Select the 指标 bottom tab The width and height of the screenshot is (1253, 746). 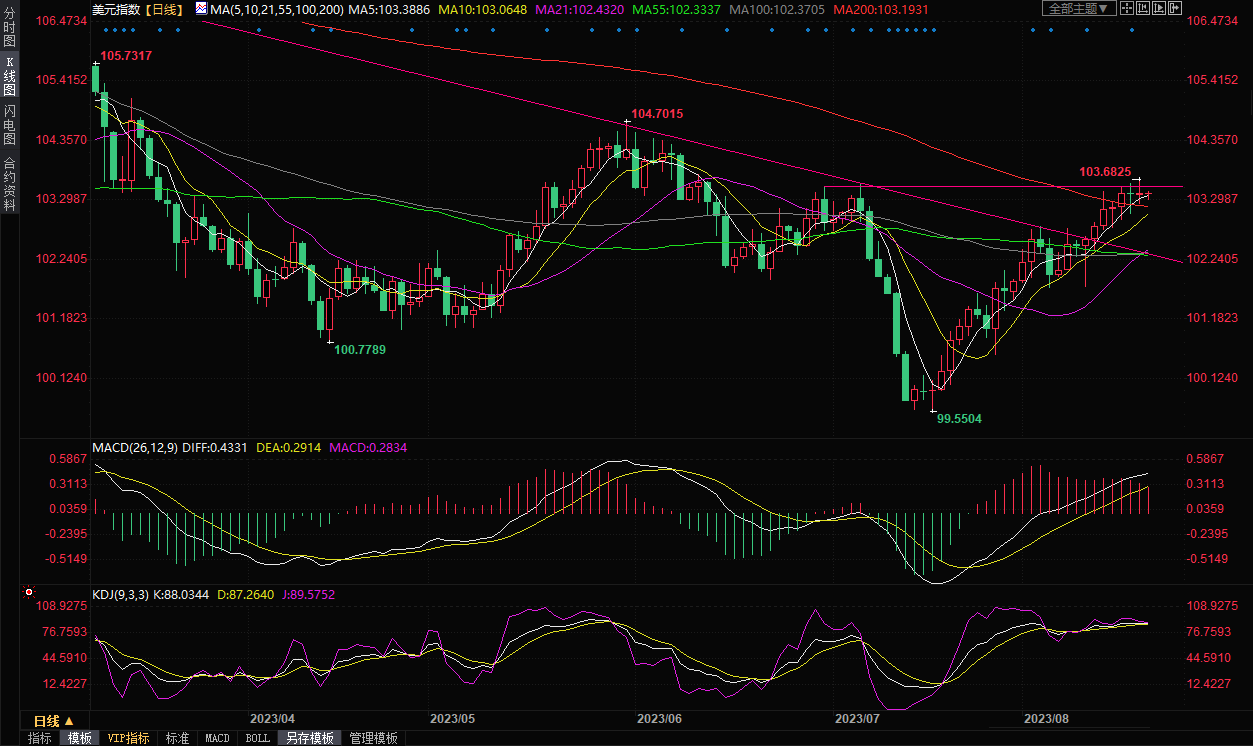(40, 738)
